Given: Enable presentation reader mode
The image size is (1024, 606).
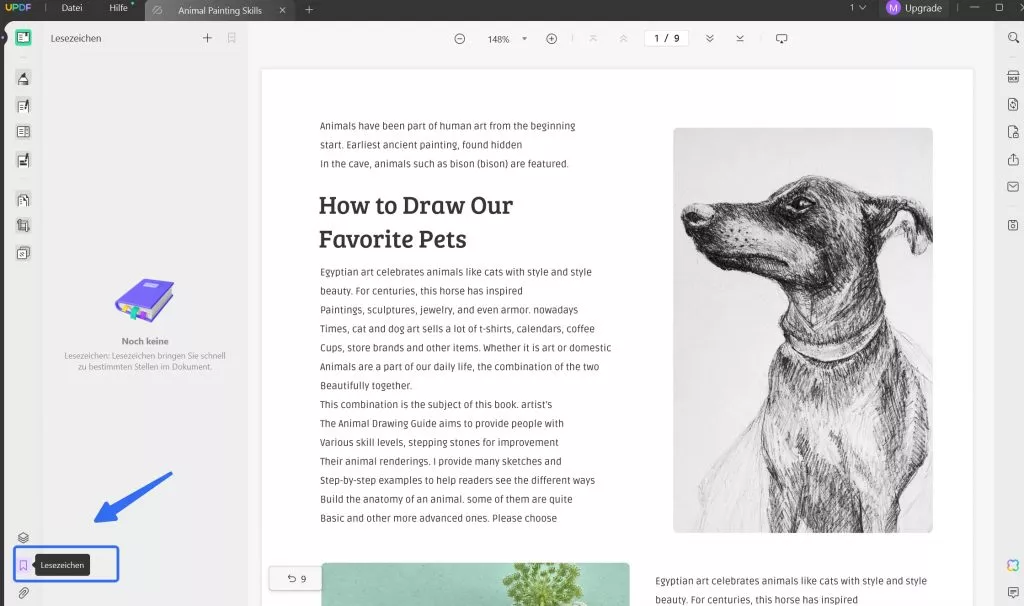Looking at the screenshot, I should 782,38.
